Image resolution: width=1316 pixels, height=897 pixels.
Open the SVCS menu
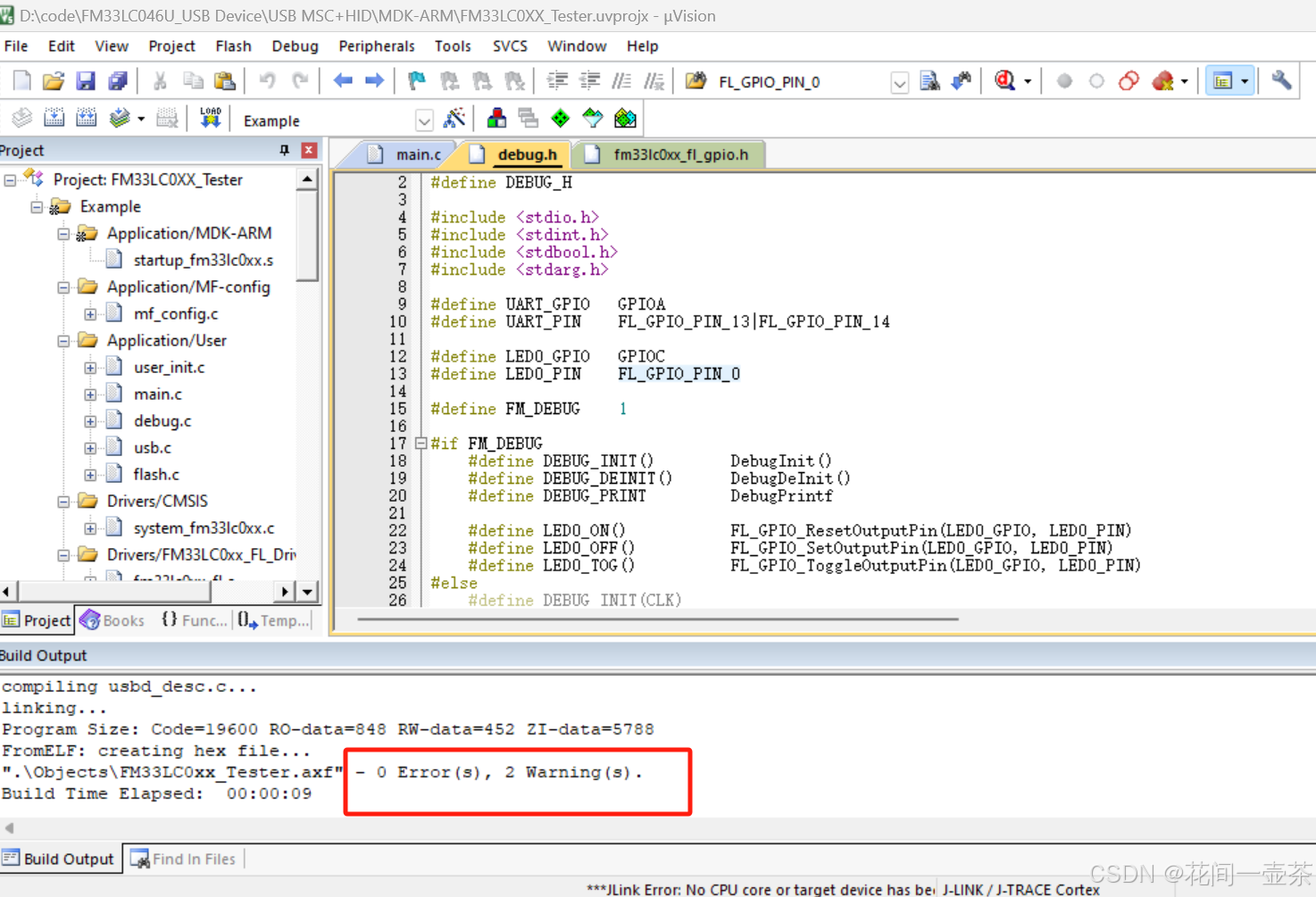510,46
